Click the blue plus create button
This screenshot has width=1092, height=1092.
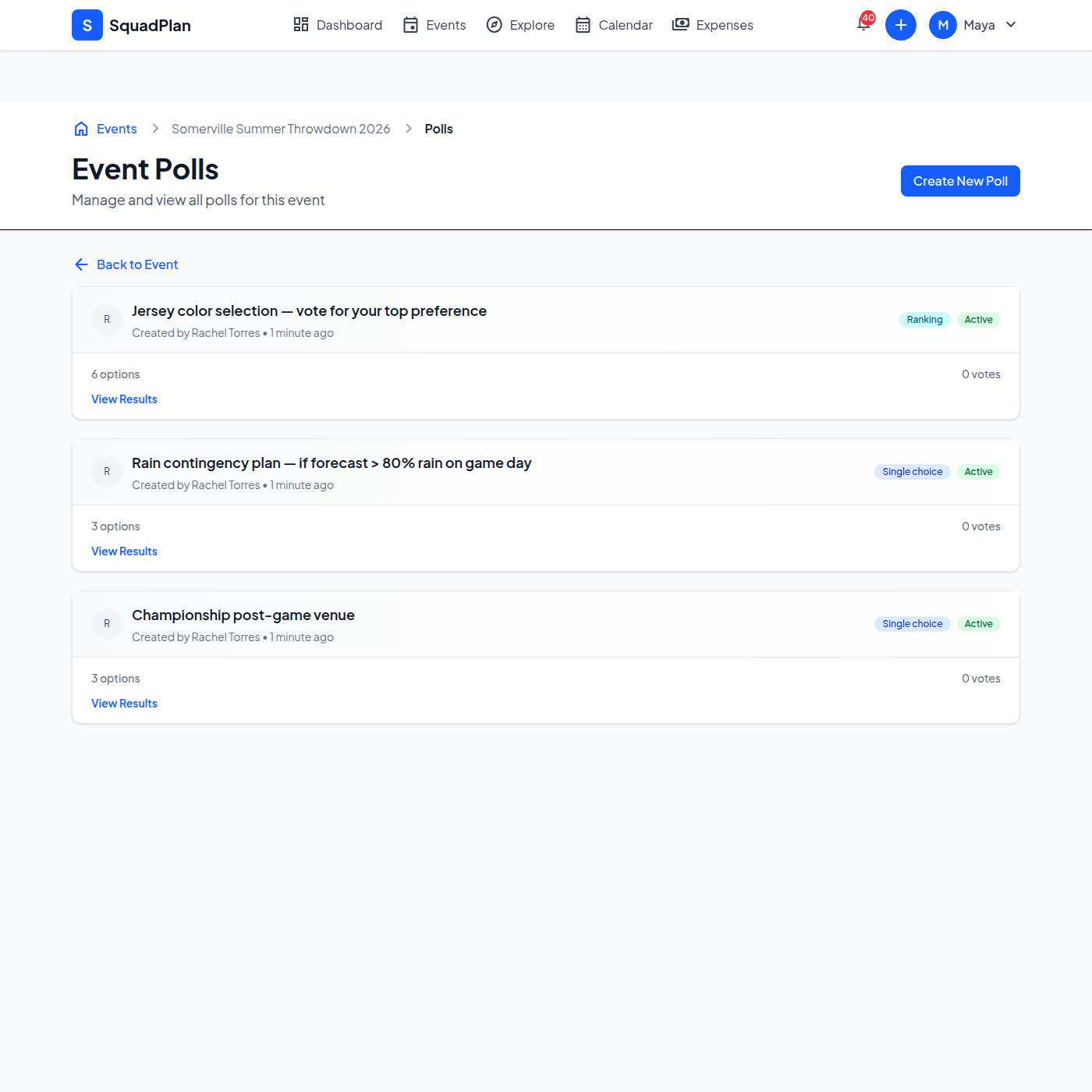coord(900,25)
